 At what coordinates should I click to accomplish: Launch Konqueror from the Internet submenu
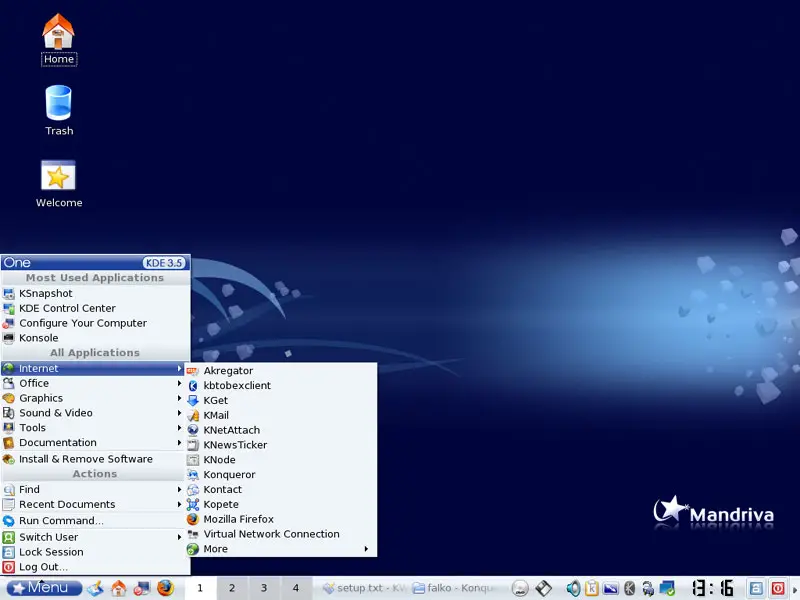tap(281, 474)
